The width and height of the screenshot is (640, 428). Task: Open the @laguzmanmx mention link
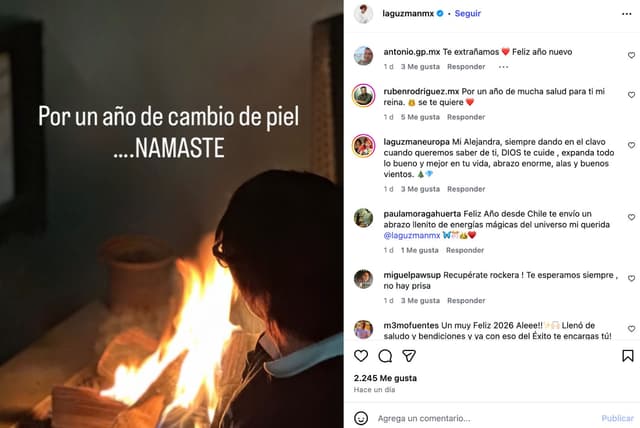click(x=412, y=235)
